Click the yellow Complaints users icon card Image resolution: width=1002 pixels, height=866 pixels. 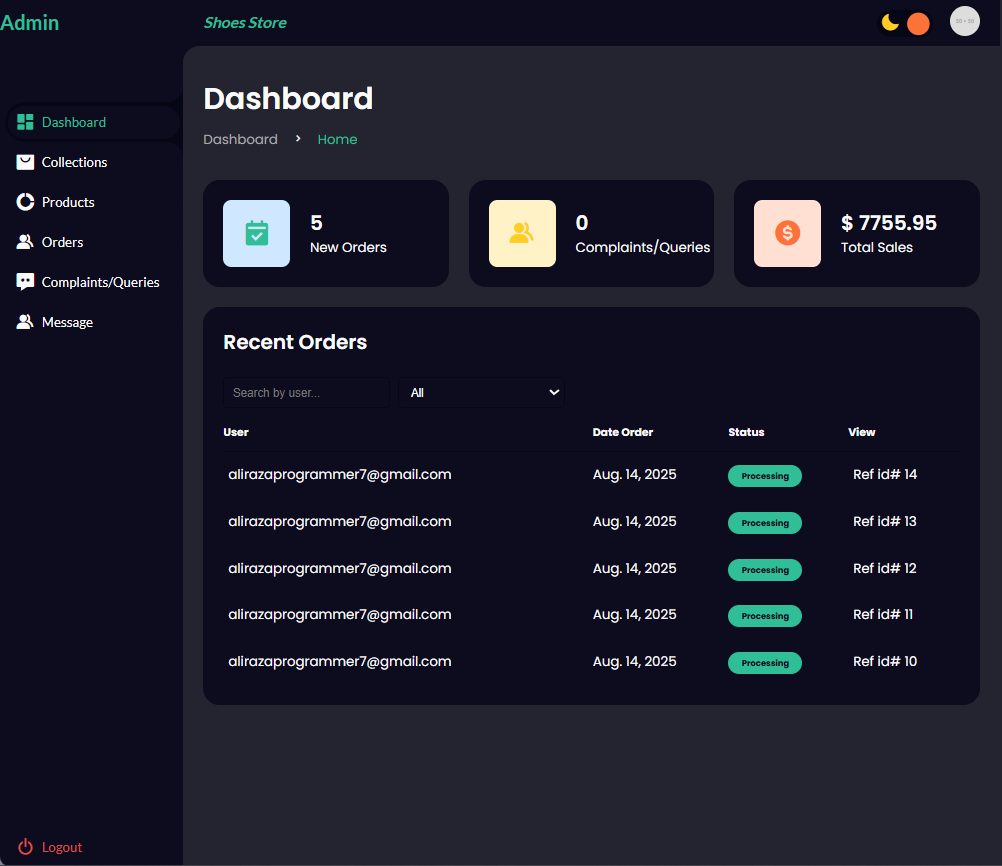pos(521,233)
